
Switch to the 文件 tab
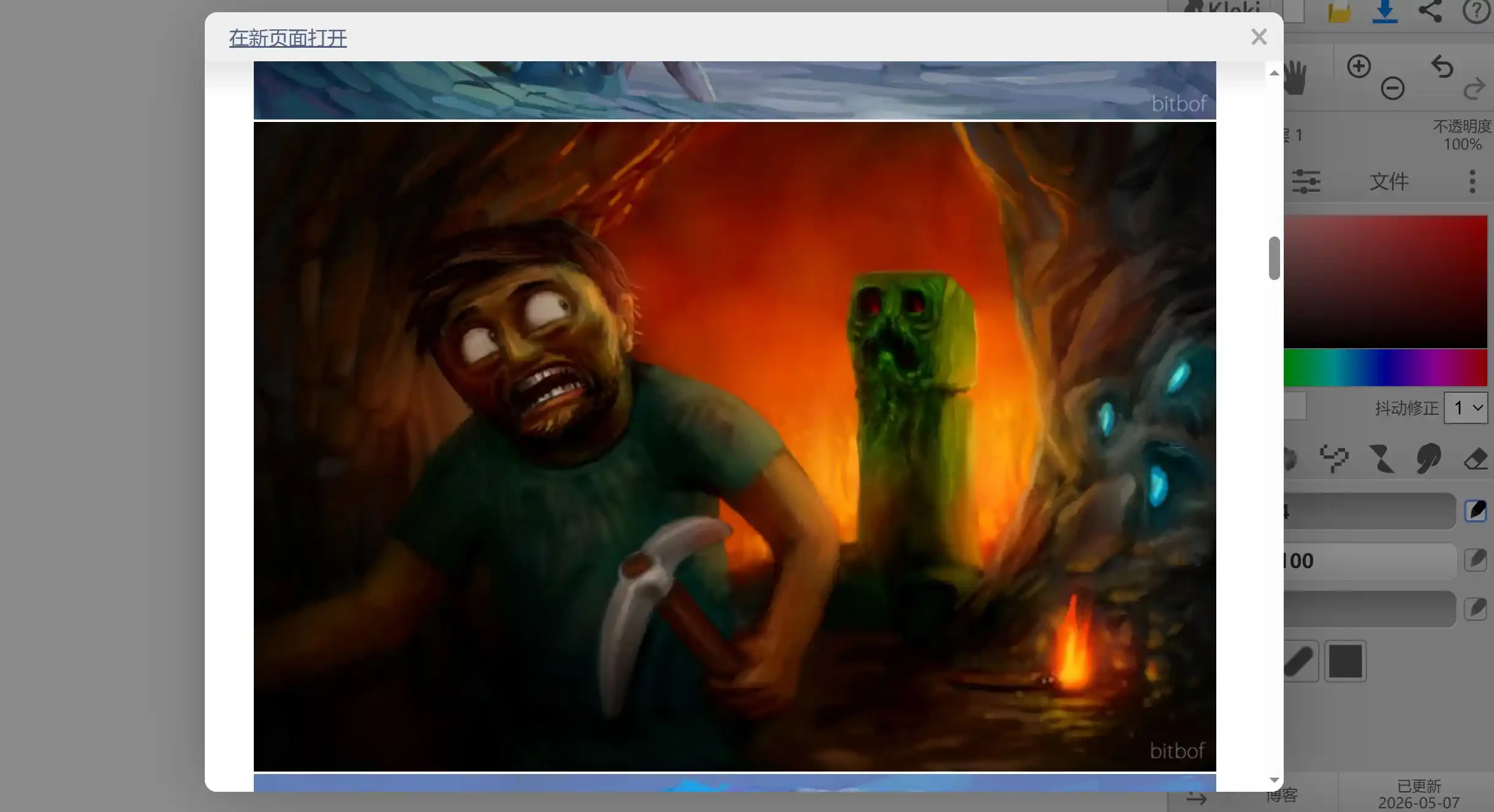point(1389,181)
